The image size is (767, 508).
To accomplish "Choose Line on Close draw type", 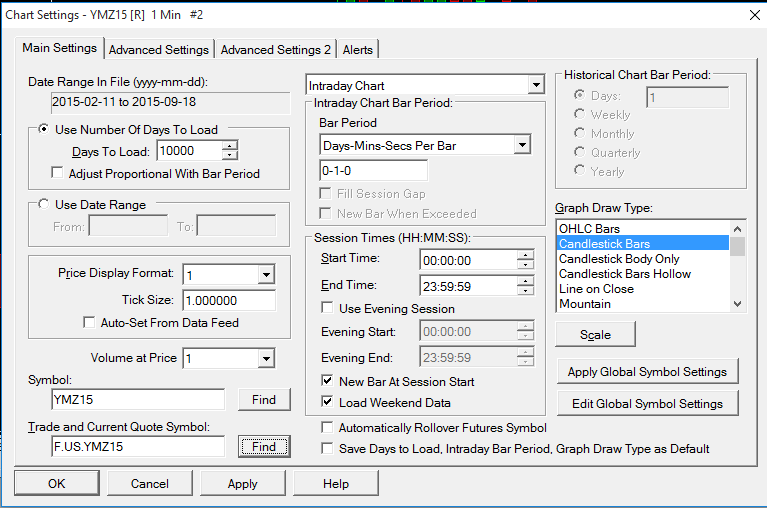I will (x=642, y=289).
